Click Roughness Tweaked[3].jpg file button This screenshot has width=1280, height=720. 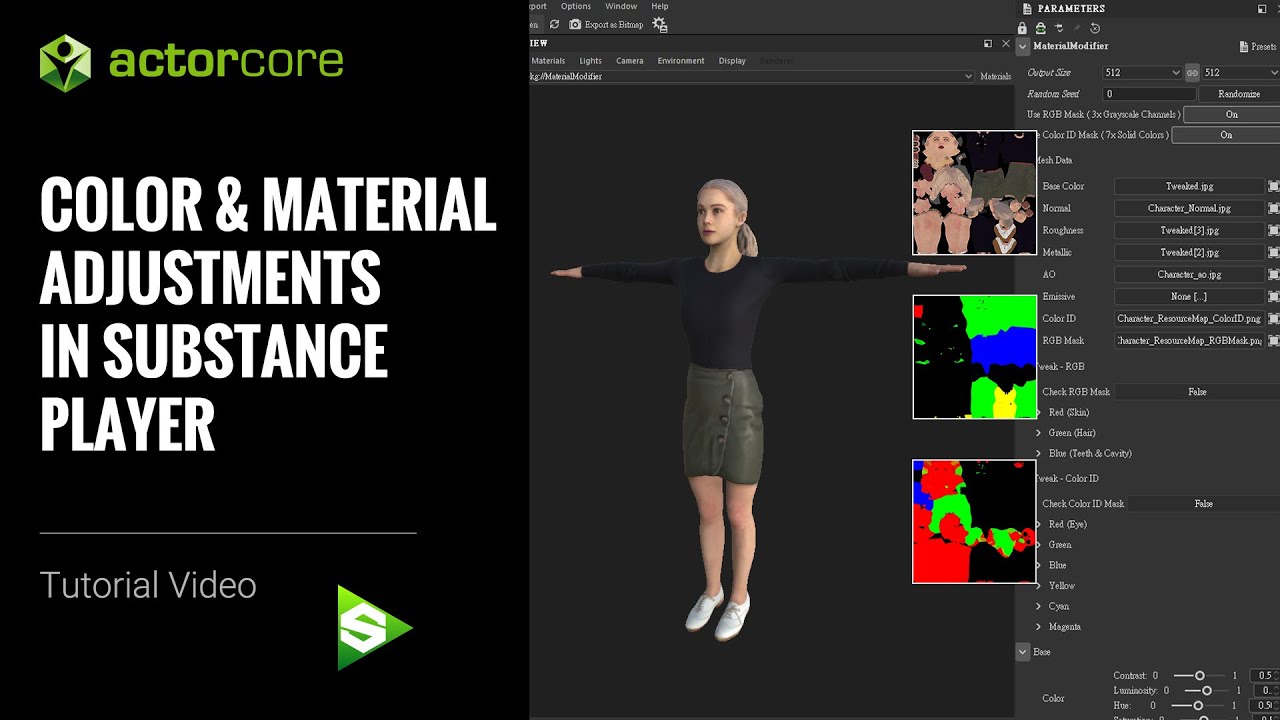(x=1189, y=230)
